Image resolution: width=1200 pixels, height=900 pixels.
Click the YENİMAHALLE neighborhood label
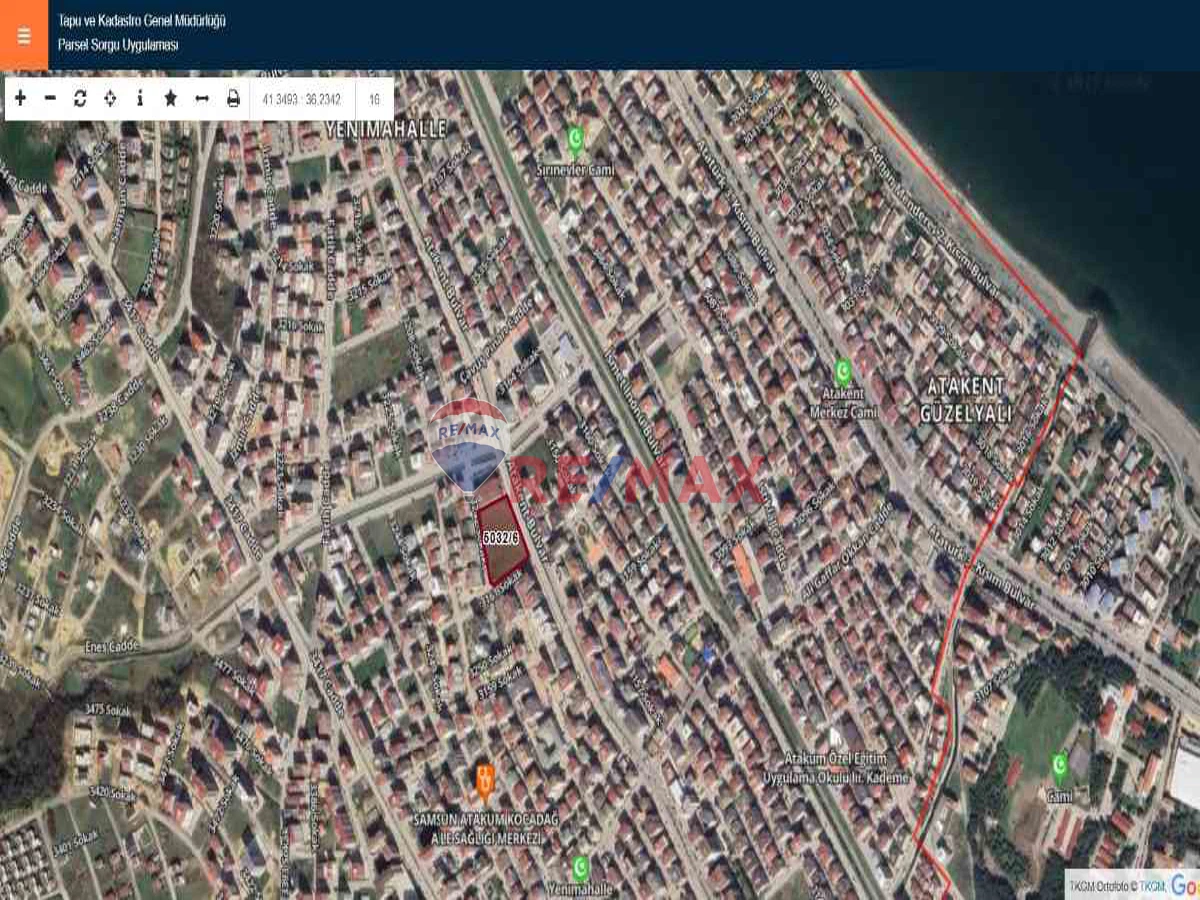(384, 127)
